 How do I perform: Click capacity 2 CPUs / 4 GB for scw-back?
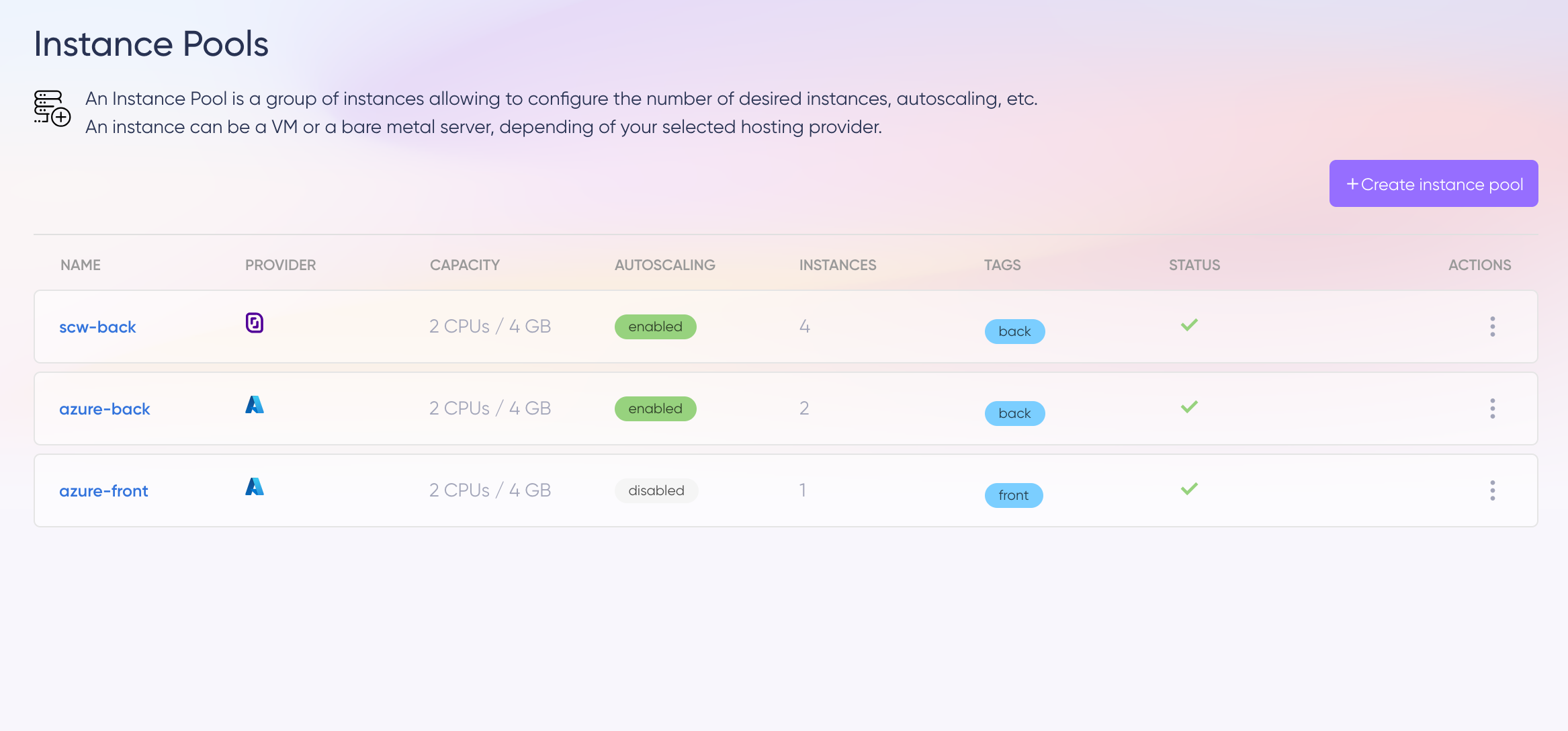coord(490,327)
